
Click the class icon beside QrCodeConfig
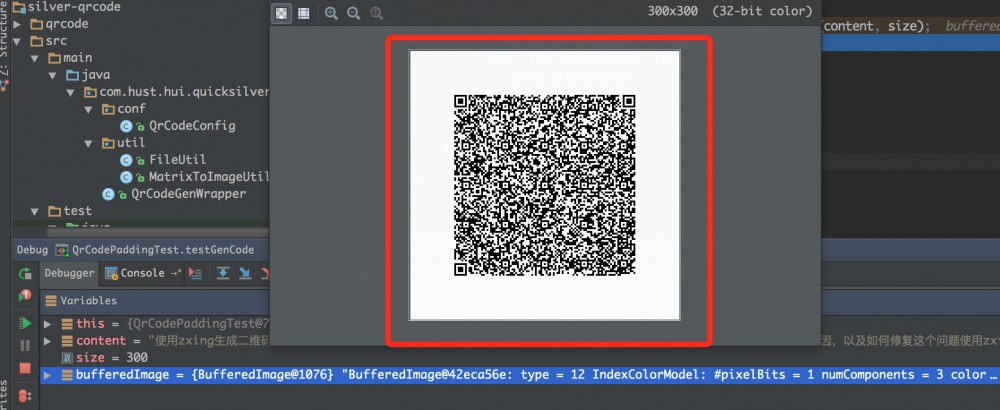point(126,126)
